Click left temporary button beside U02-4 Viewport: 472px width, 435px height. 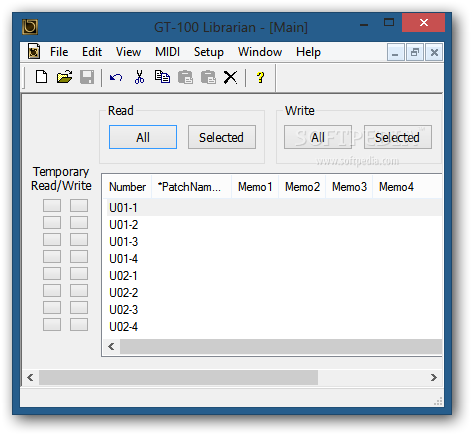pos(52,325)
